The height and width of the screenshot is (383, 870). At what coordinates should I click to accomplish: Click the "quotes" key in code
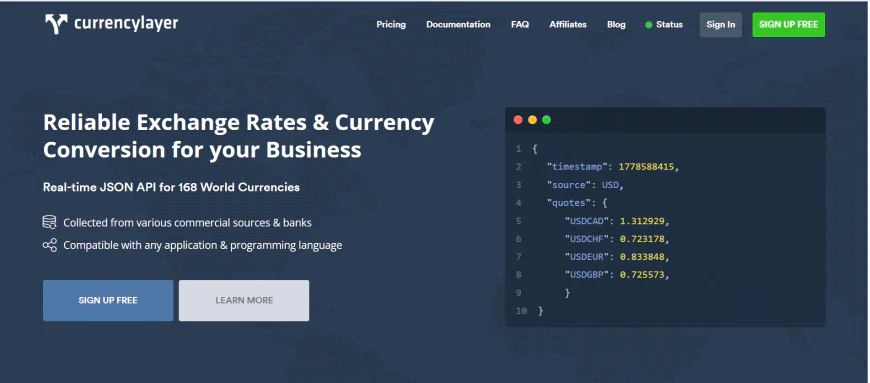(x=568, y=203)
